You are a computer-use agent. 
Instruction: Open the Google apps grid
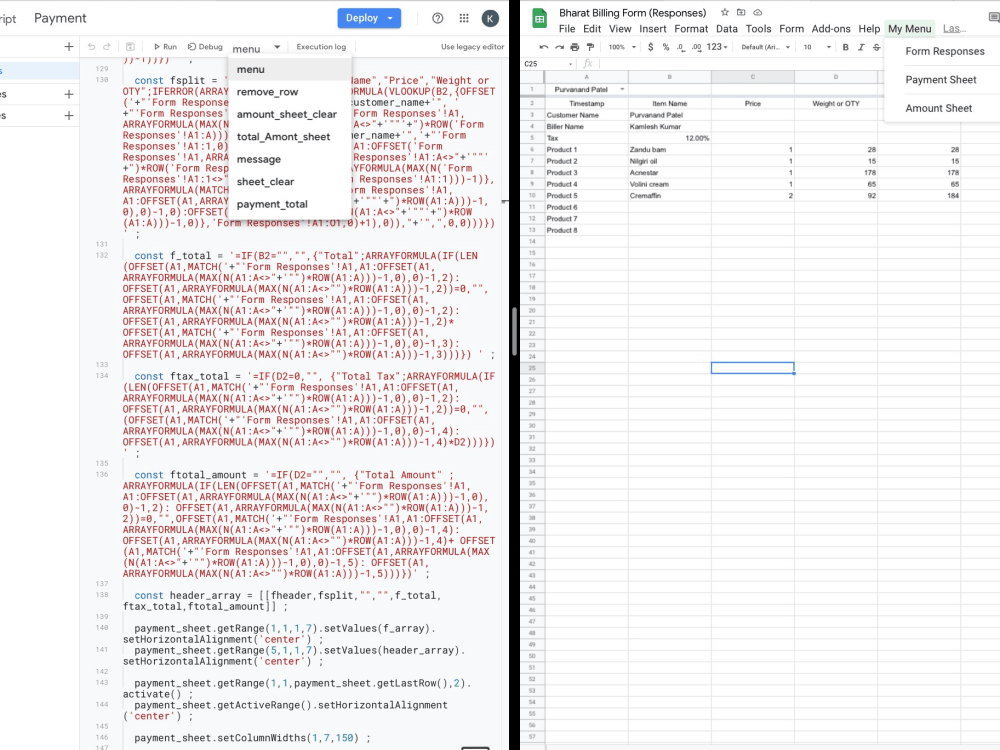464,18
